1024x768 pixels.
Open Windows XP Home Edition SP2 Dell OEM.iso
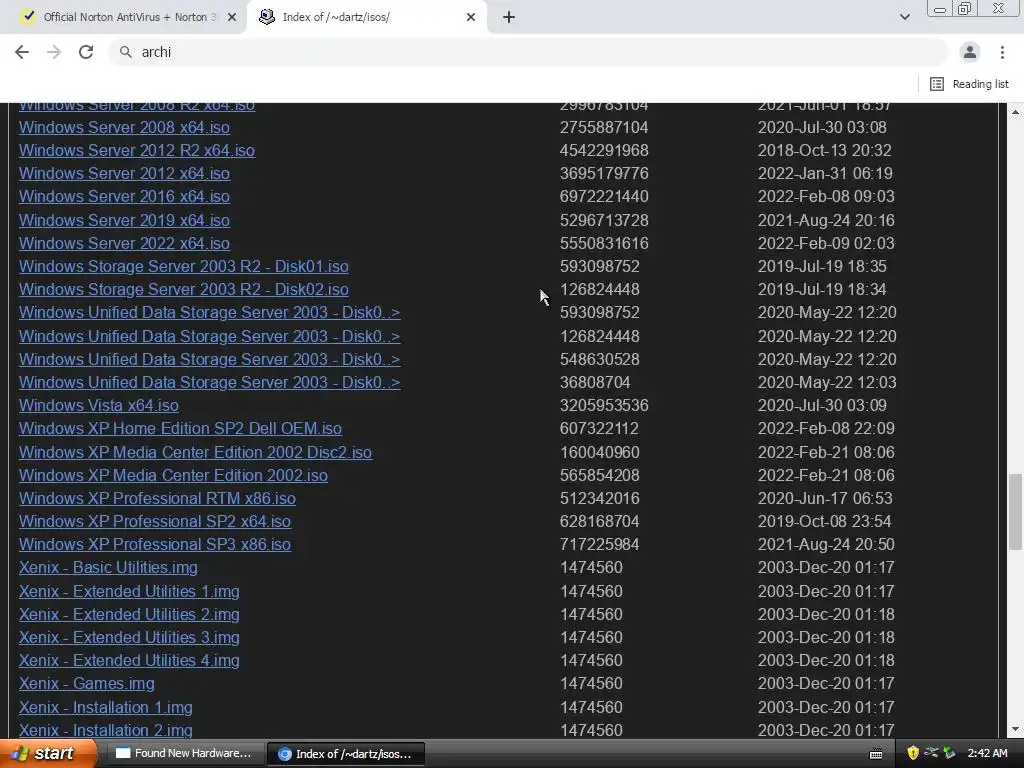click(180, 428)
